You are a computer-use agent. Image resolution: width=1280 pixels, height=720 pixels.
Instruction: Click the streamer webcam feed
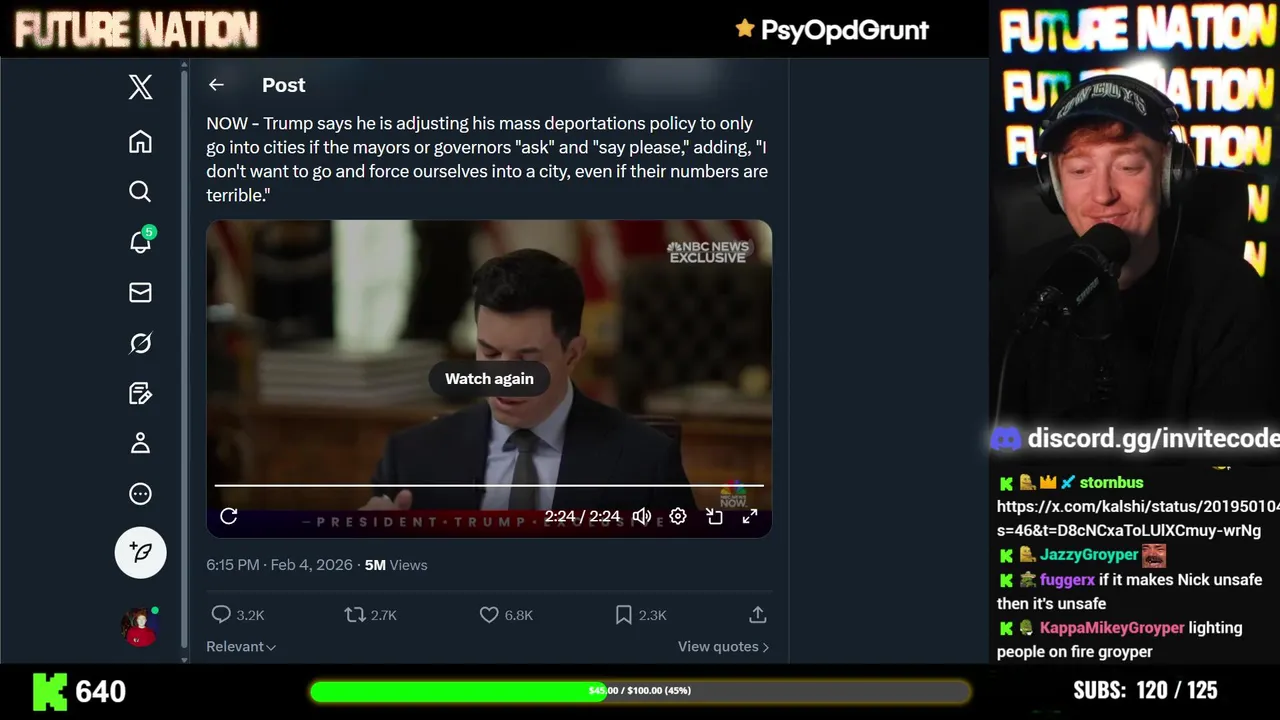(1135, 230)
